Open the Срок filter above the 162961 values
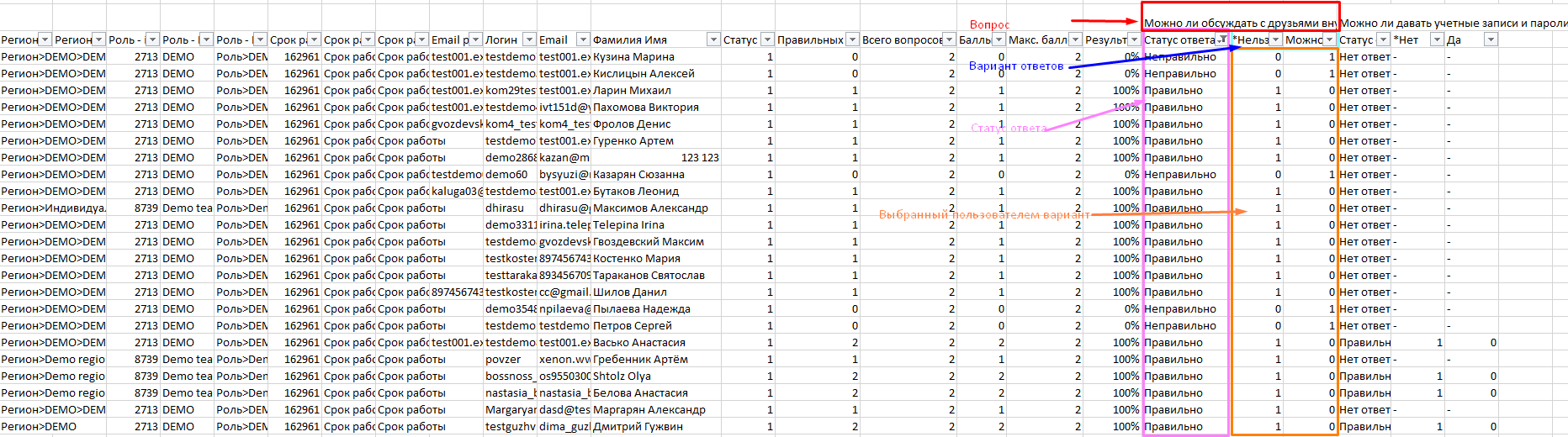 click(314, 39)
